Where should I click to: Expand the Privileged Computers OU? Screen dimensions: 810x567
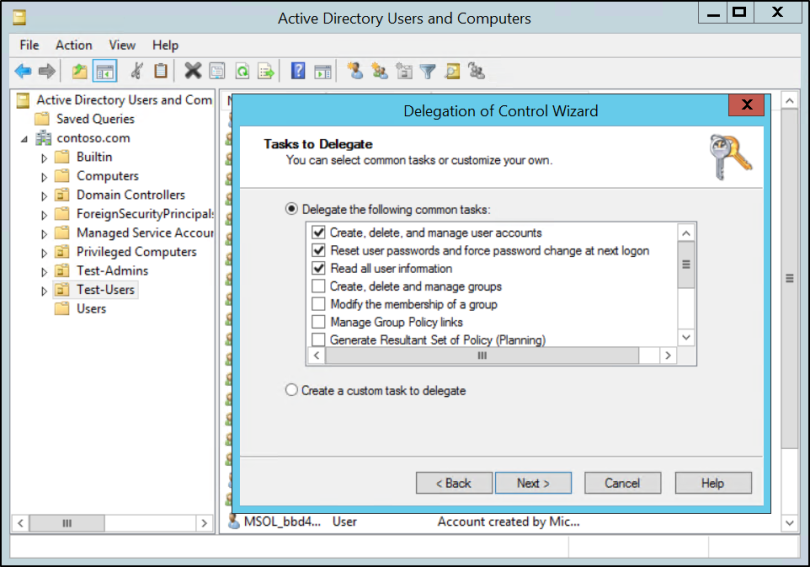44,253
